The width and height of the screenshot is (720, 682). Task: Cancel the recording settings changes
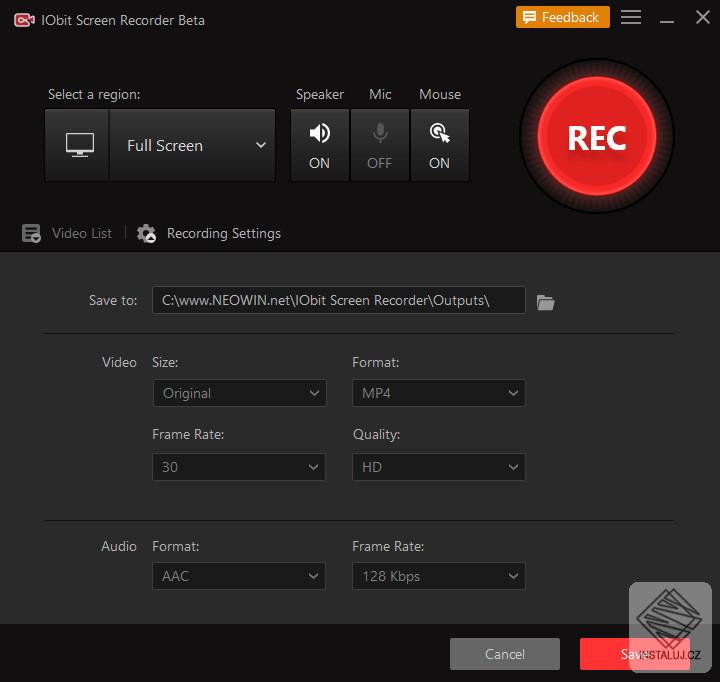(x=505, y=654)
